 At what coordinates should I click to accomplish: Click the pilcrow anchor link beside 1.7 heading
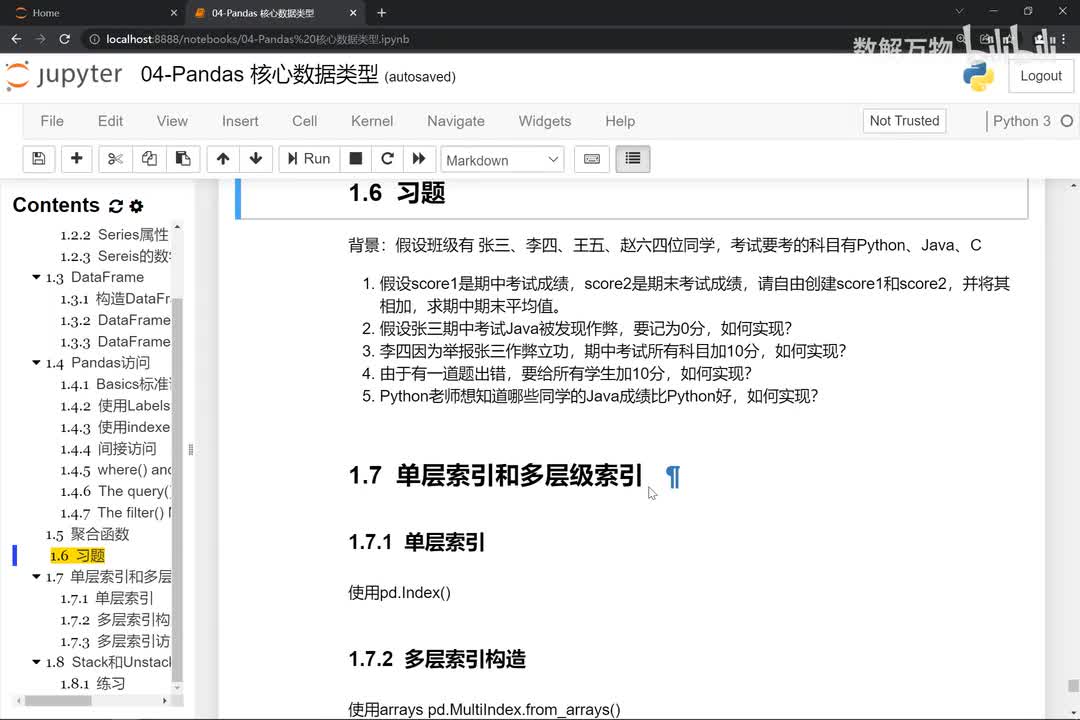673,476
